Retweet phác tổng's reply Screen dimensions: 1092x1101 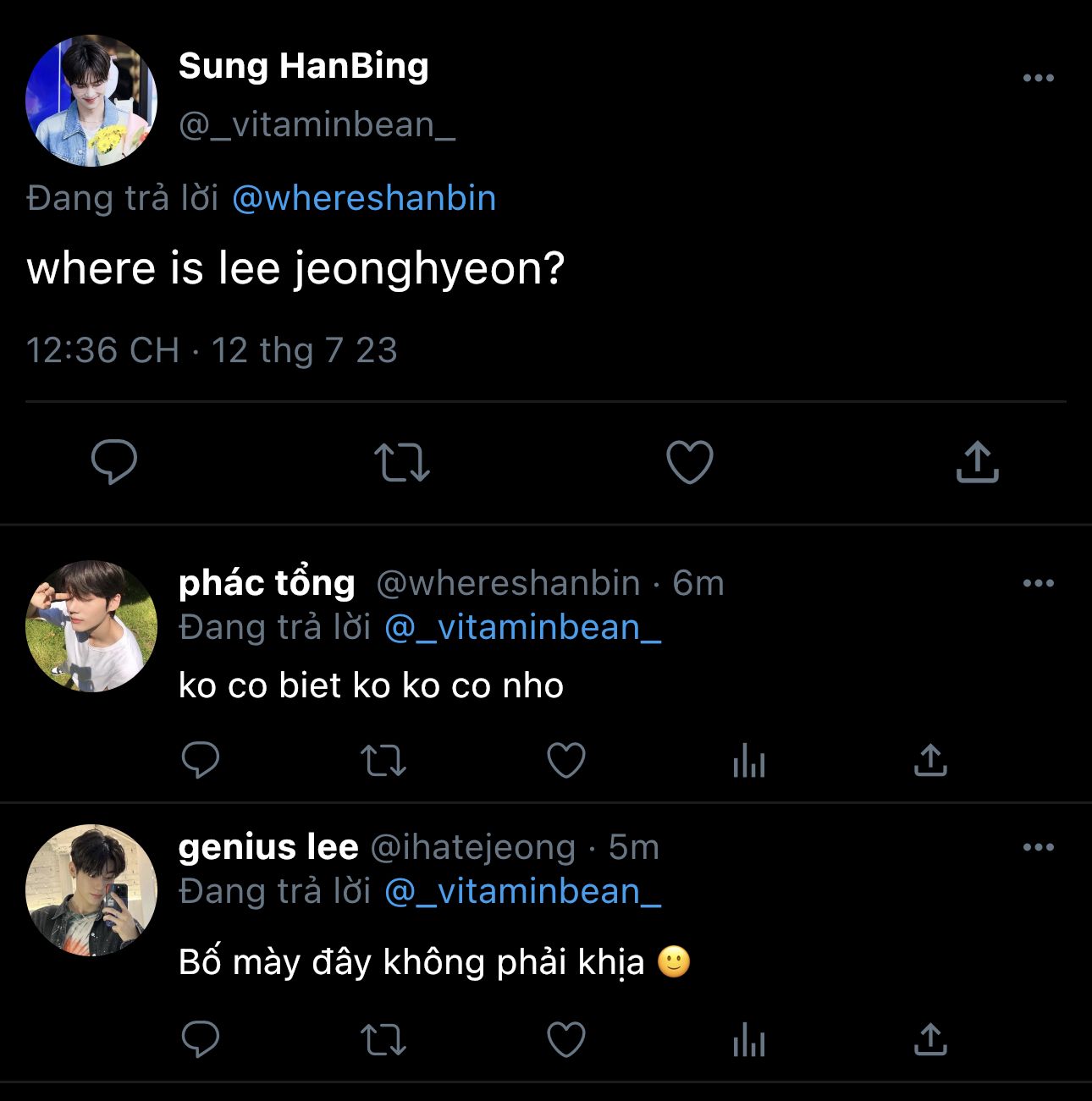[x=383, y=760]
